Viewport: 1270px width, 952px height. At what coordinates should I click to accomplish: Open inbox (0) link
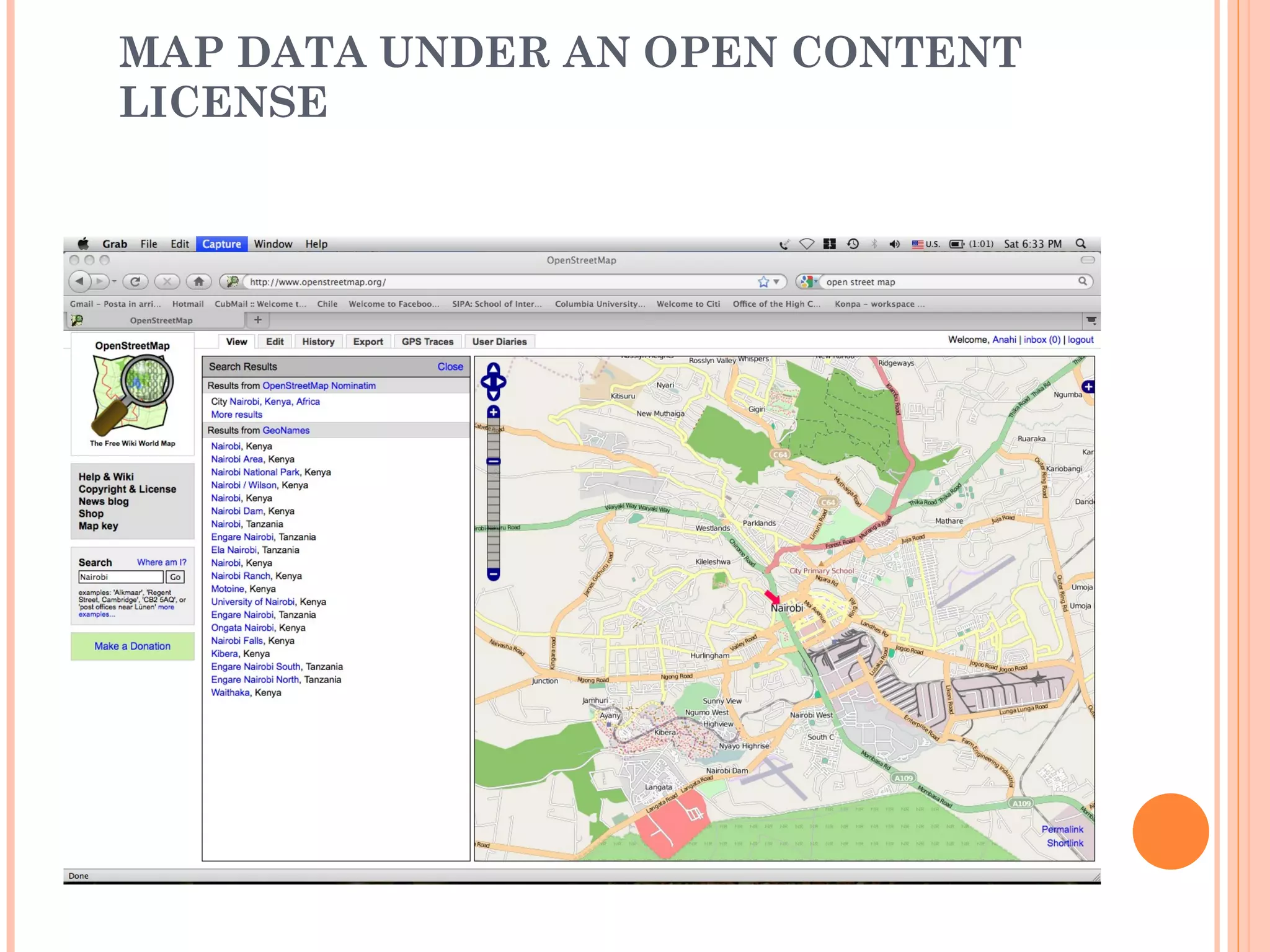1042,340
